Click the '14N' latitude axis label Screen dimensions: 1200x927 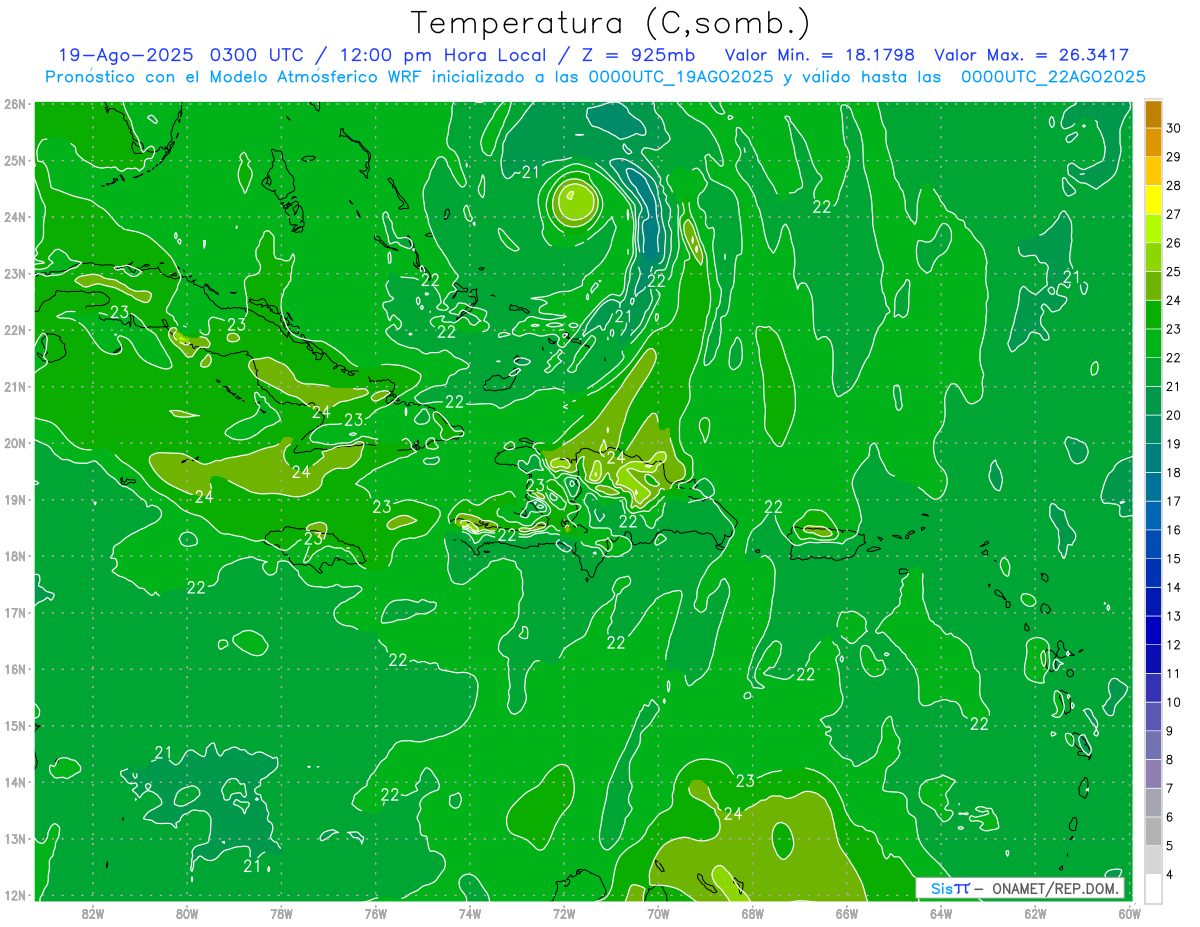click(15, 782)
